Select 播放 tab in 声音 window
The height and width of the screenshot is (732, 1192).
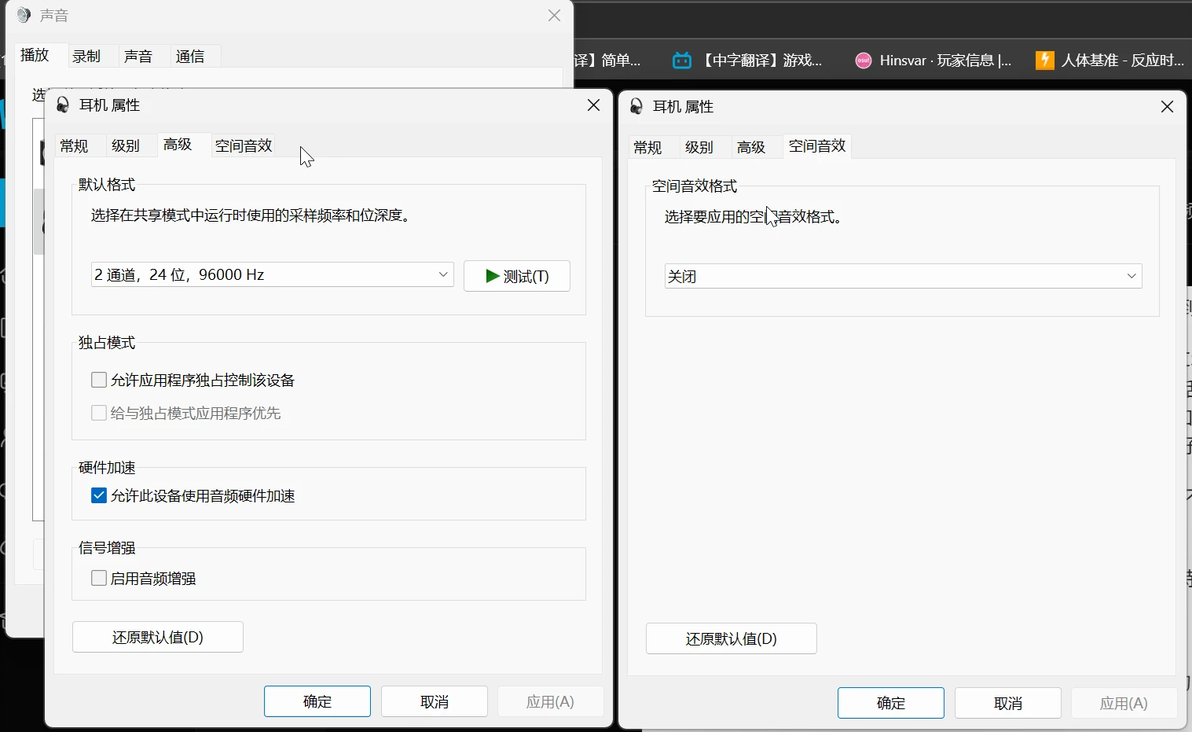[x=35, y=55]
